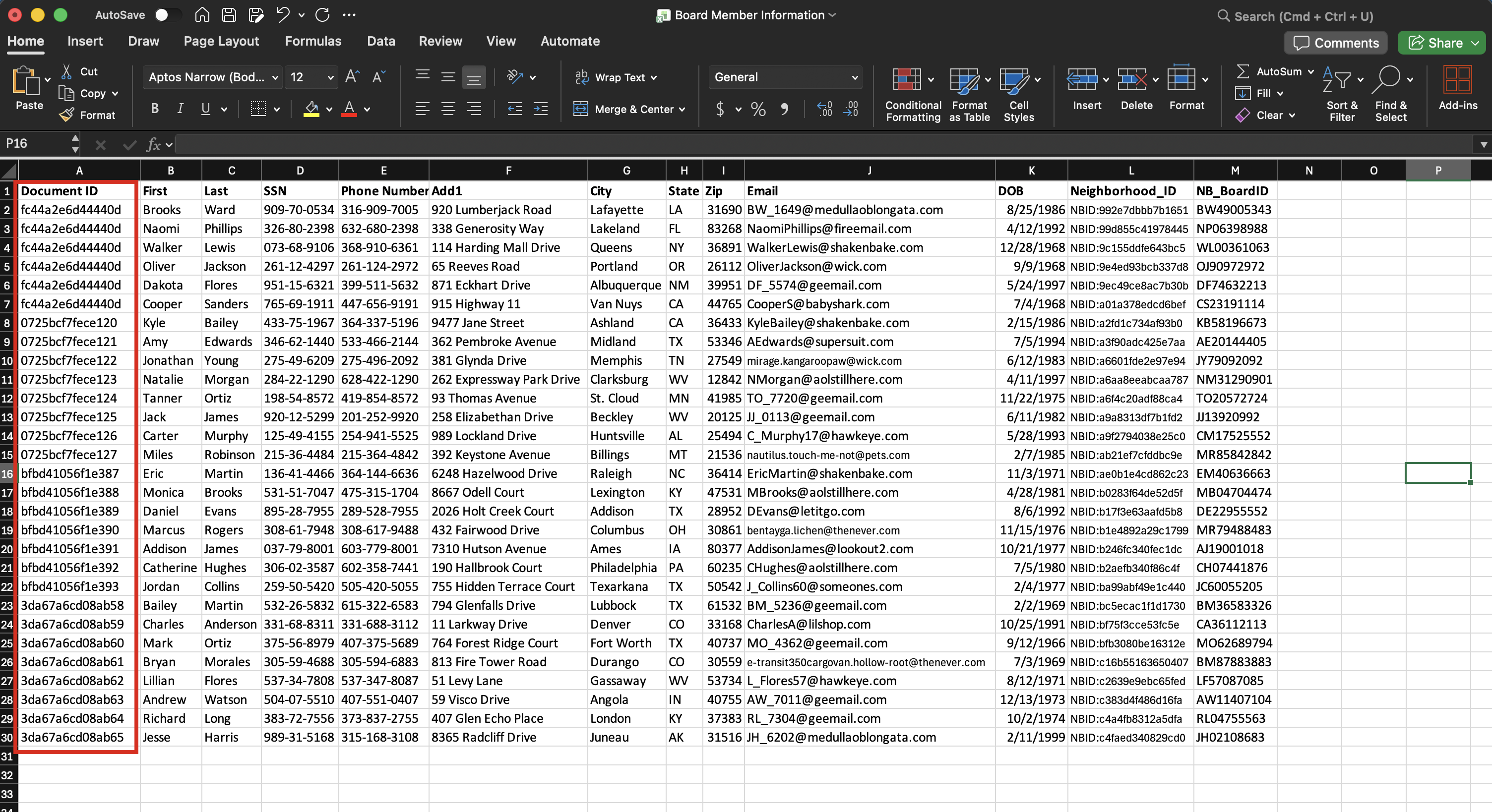Apply percent number format

757,110
